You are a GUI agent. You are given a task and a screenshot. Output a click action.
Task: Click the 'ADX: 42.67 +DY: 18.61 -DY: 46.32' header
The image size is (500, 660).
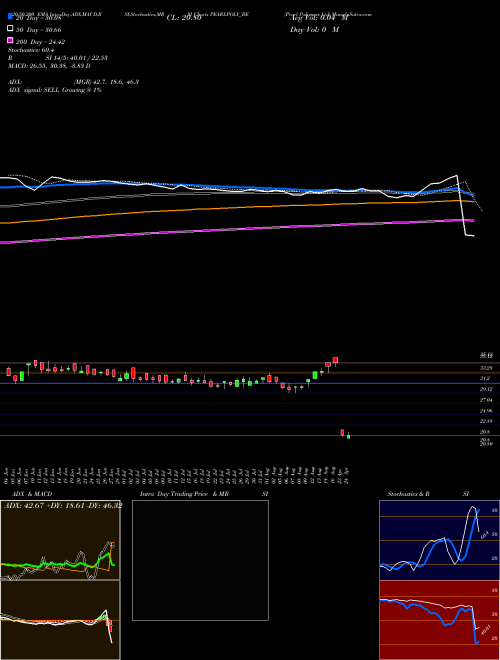pyautogui.click(x=63, y=506)
